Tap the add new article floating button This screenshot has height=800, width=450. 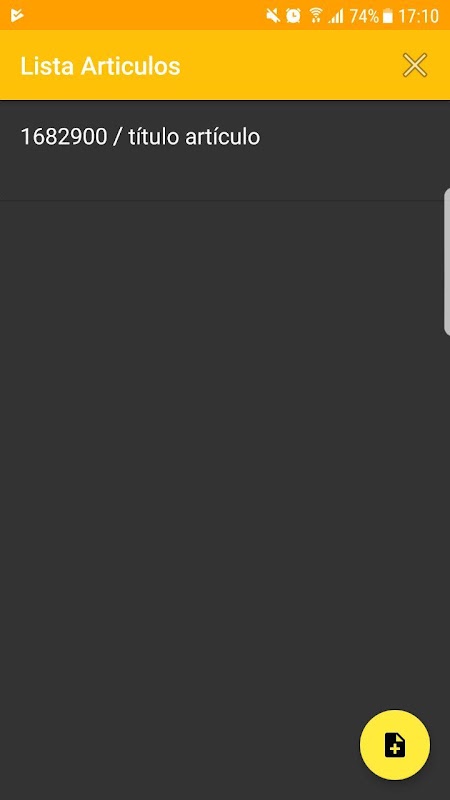point(395,745)
